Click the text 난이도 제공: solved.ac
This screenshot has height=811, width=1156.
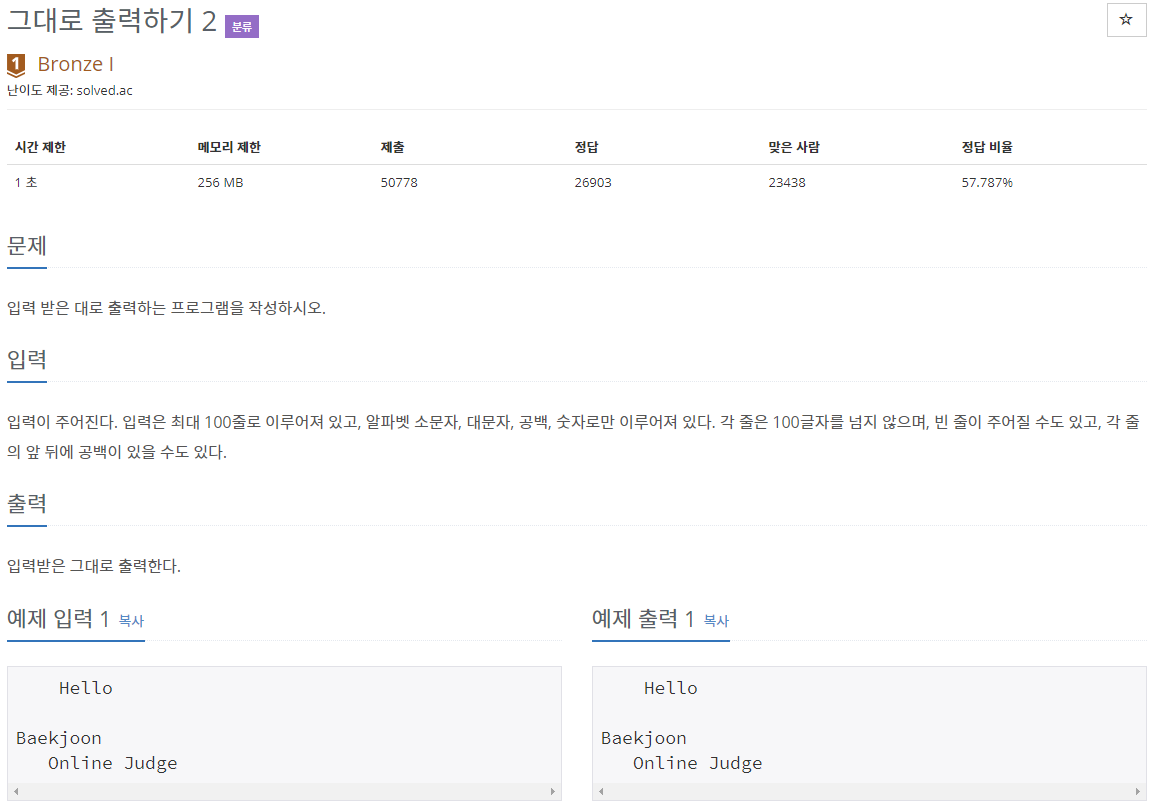pos(70,91)
